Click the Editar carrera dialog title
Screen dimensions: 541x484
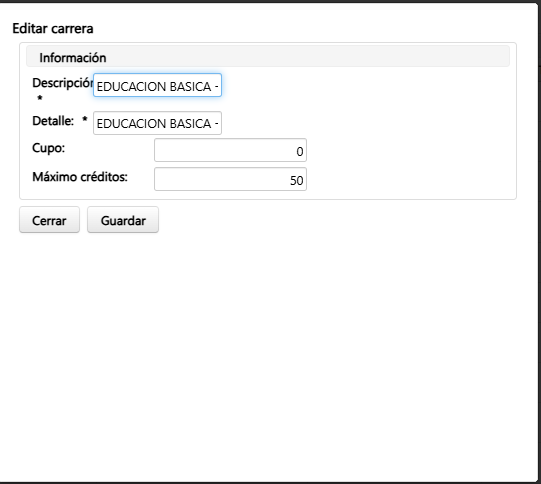point(53,29)
